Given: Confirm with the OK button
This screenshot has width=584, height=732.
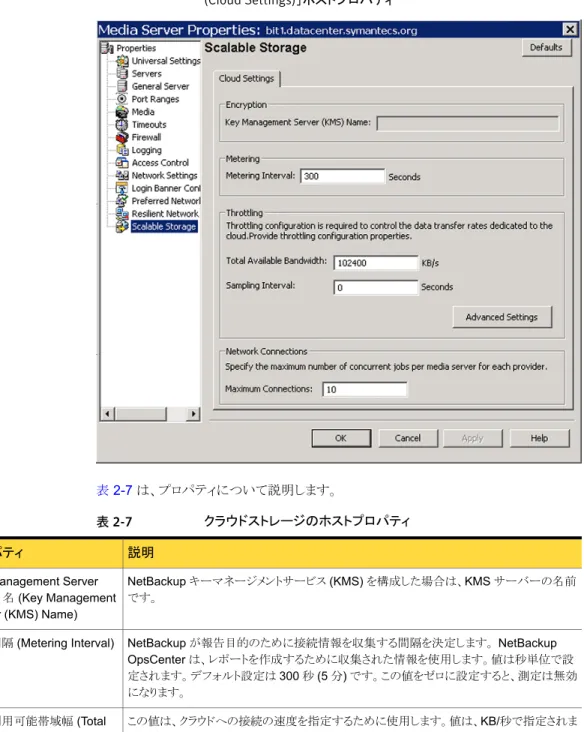Looking at the screenshot, I should (341, 438).
